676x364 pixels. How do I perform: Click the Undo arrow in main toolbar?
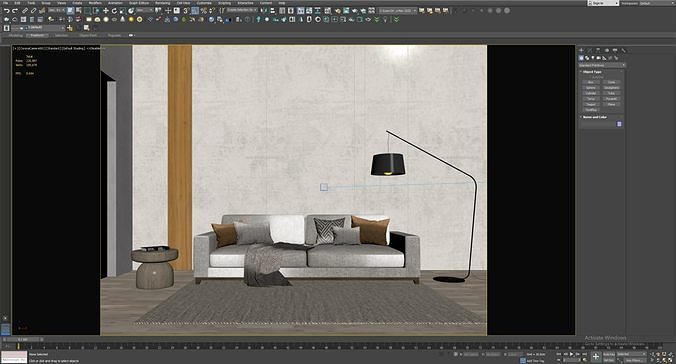(x=6, y=10)
